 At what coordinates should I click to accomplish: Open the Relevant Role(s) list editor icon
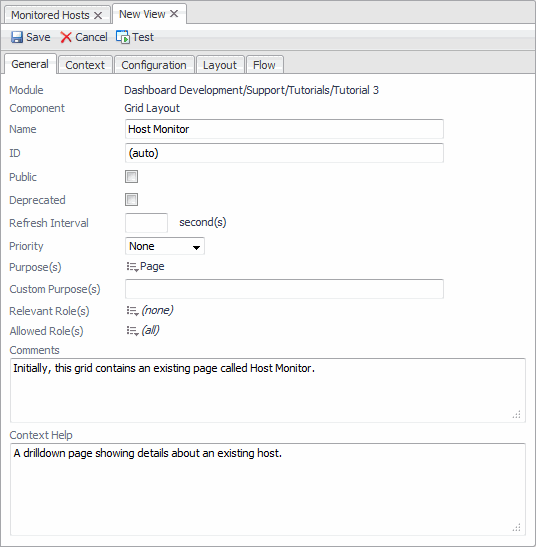133,310
